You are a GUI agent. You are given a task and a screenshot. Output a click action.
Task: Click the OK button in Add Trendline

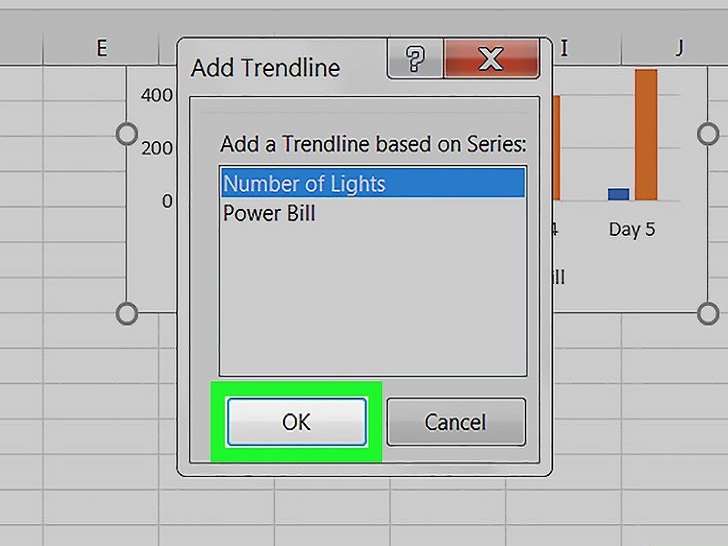click(297, 422)
